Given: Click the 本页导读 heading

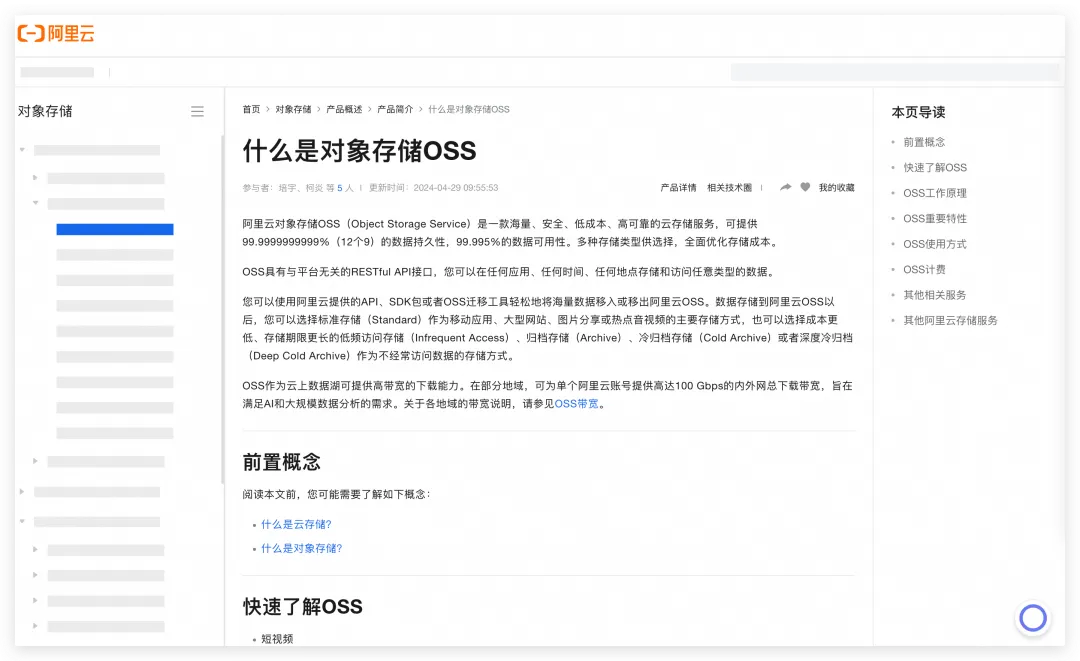Looking at the screenshot, I should 918,112.
